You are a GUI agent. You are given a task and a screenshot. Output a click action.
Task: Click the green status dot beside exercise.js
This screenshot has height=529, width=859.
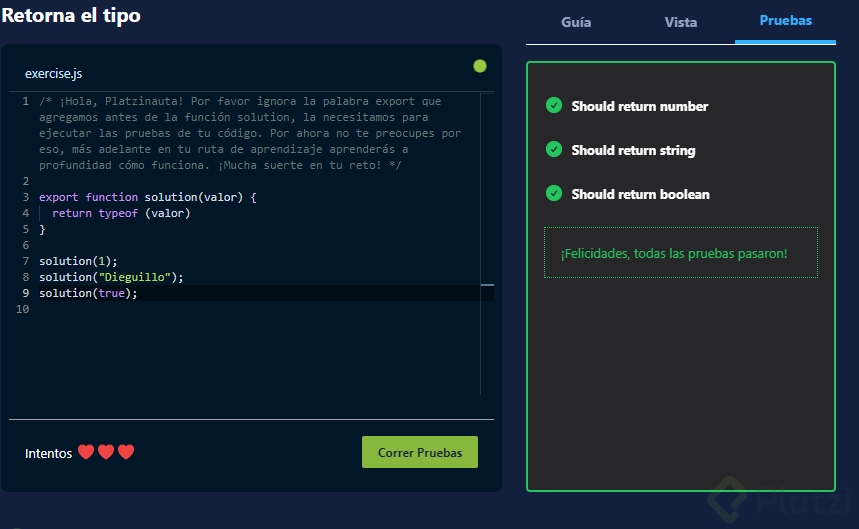tap(480, 66)
